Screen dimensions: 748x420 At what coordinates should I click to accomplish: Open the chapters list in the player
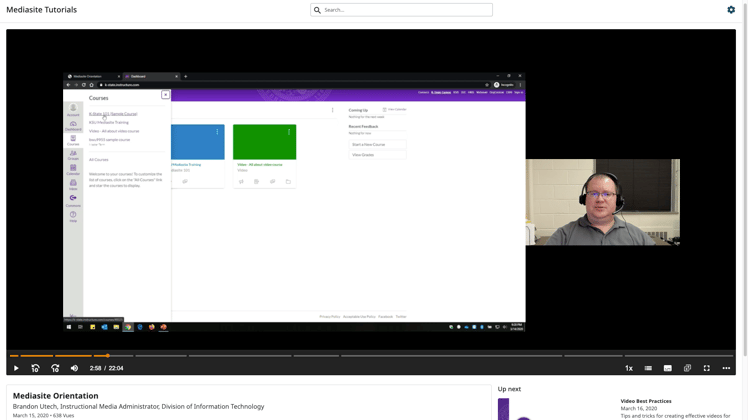(648, 368)
